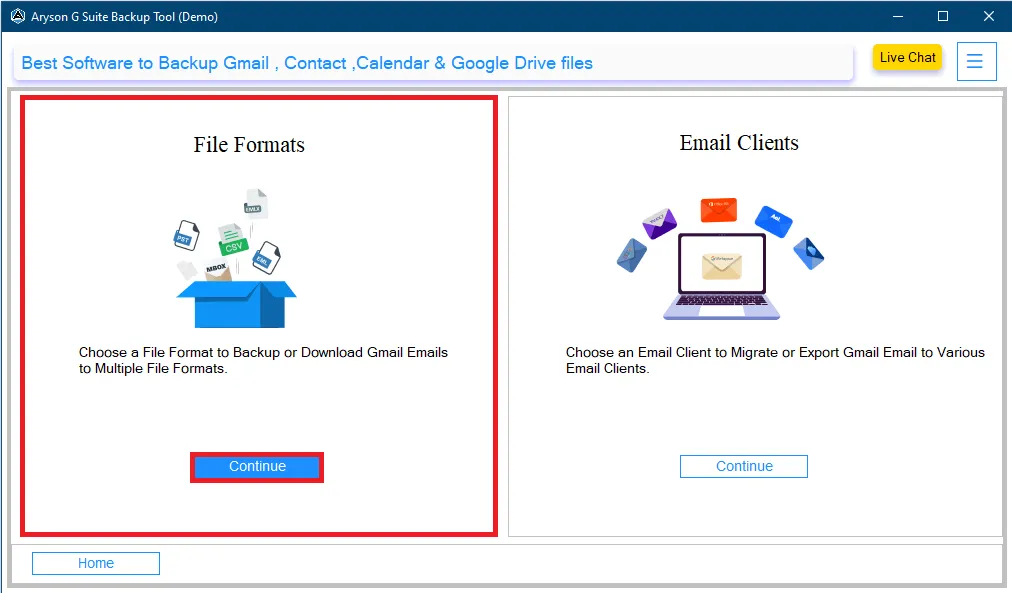
Task: Select the File Formats heading
Action: (x=249, y=145)
